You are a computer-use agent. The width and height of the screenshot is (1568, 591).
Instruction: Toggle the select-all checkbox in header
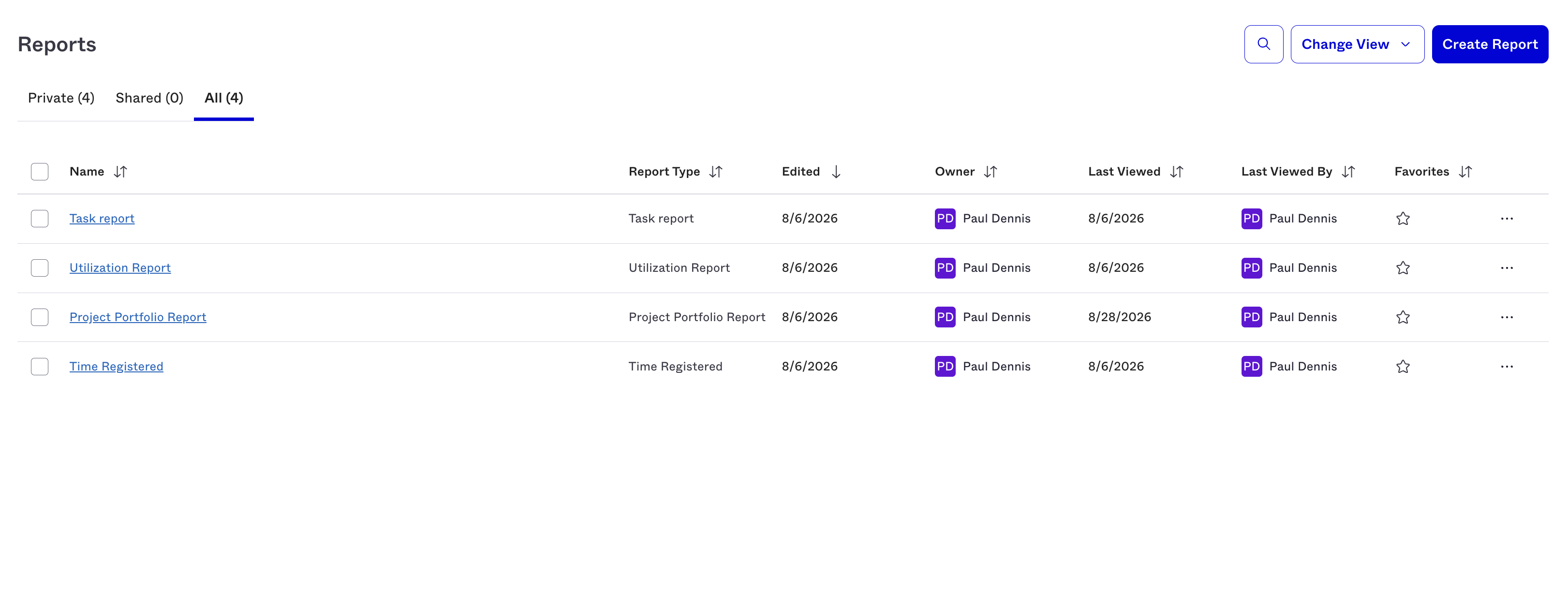pos(40,172)
